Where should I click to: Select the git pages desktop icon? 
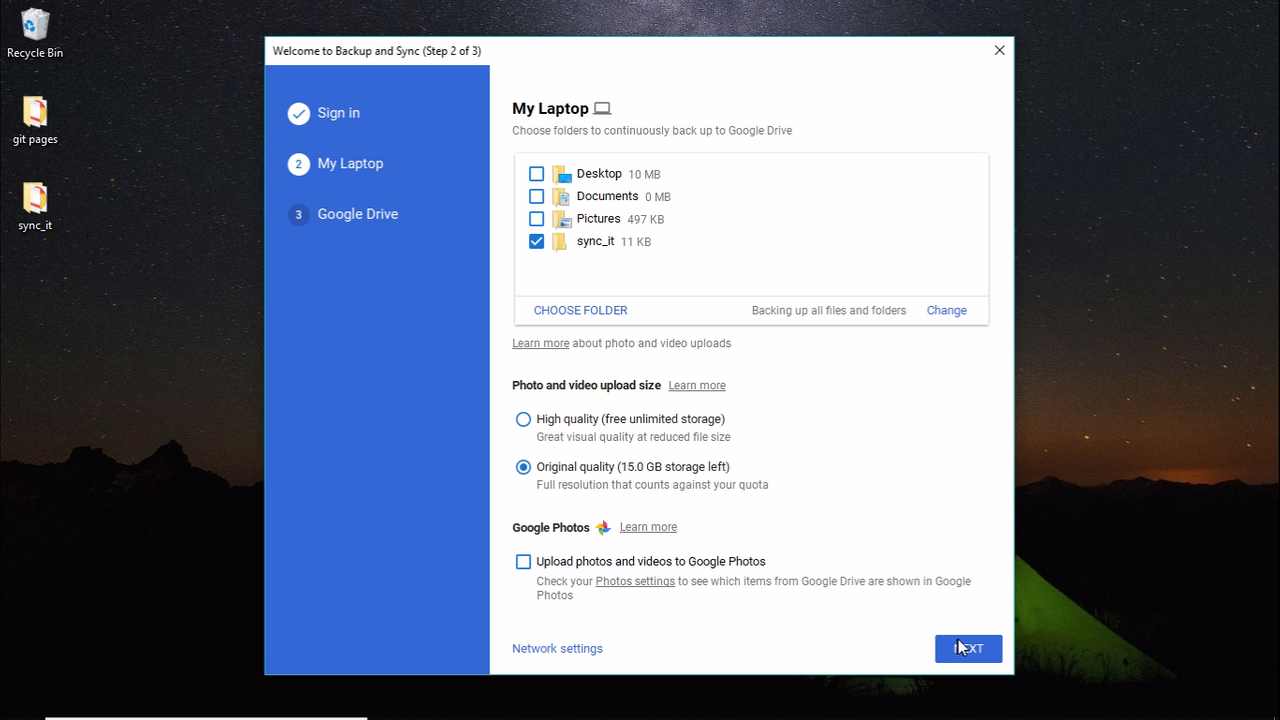coord(35,121)
